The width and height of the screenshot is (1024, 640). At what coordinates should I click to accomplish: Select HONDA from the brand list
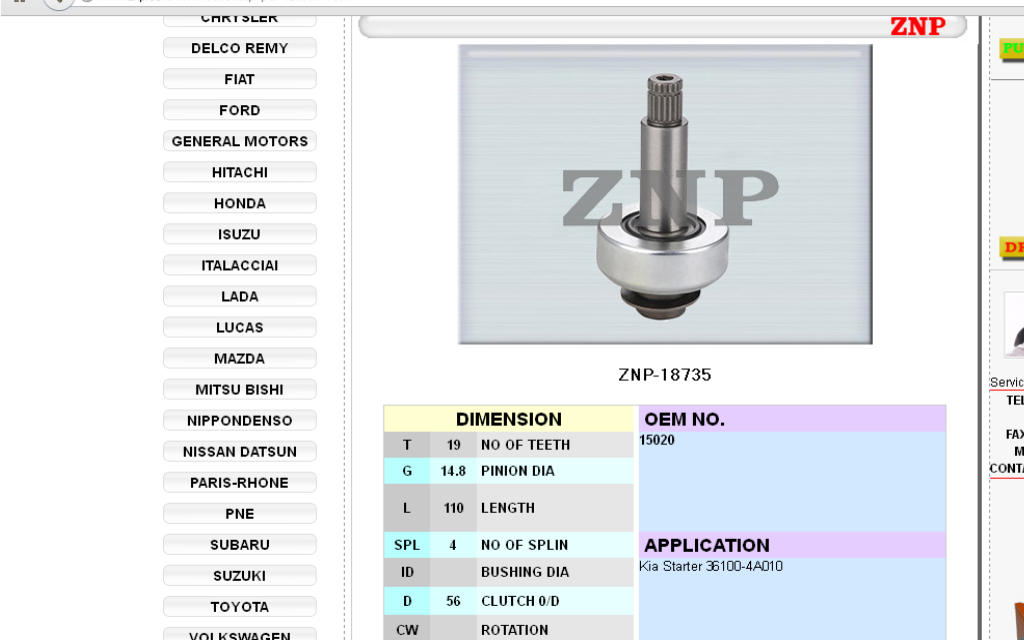pyautogui.click(x=240, y=203)
